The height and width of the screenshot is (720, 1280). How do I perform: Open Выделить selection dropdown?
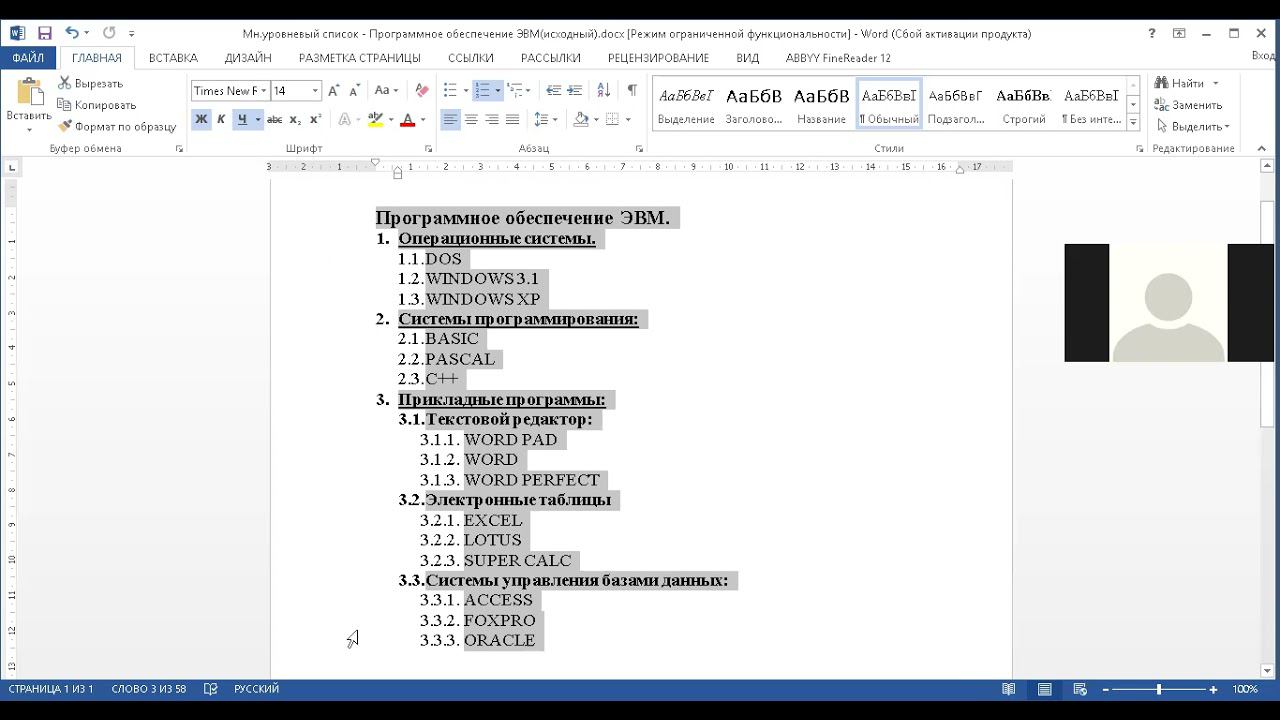(x=1192, y=127)
